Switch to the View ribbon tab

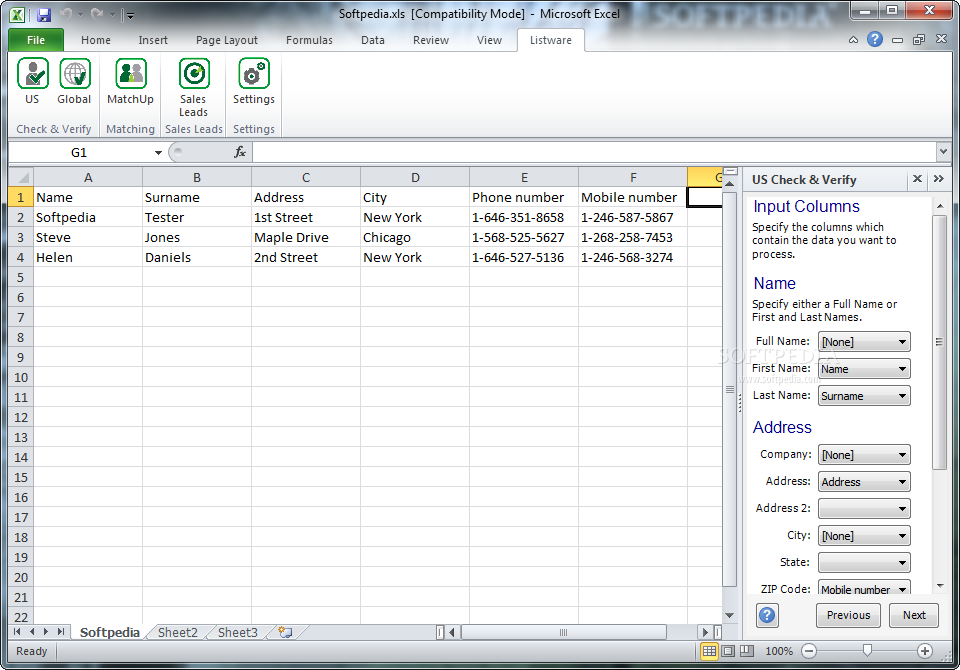point(489,40)
